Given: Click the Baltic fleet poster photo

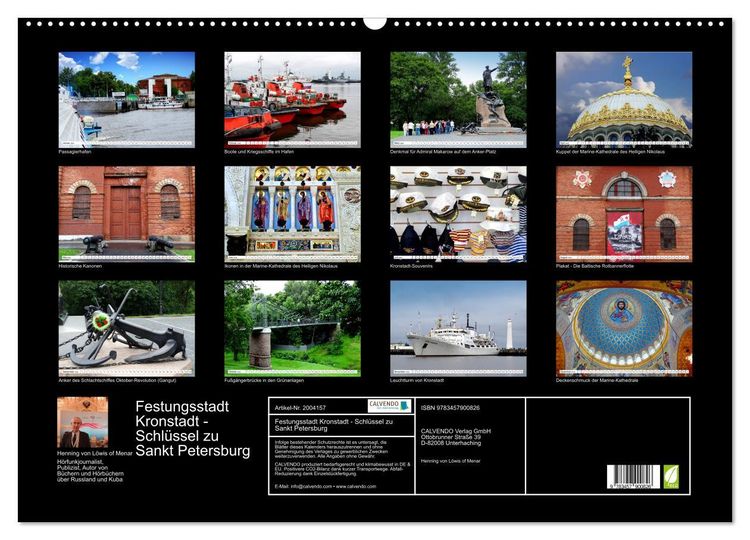Looking at the screenshot, I should [624, 214].
